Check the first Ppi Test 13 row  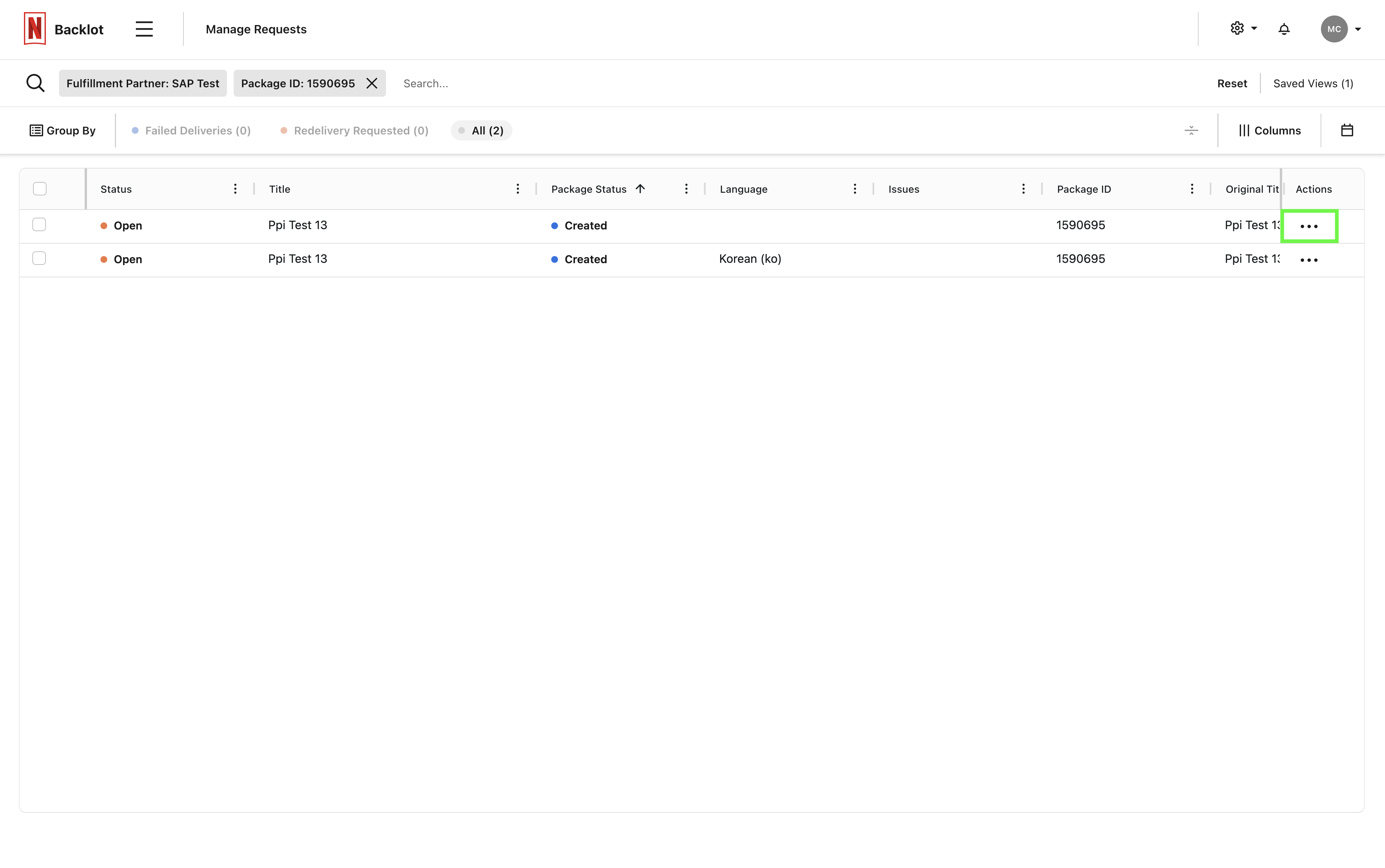click(x=39, y=224)
